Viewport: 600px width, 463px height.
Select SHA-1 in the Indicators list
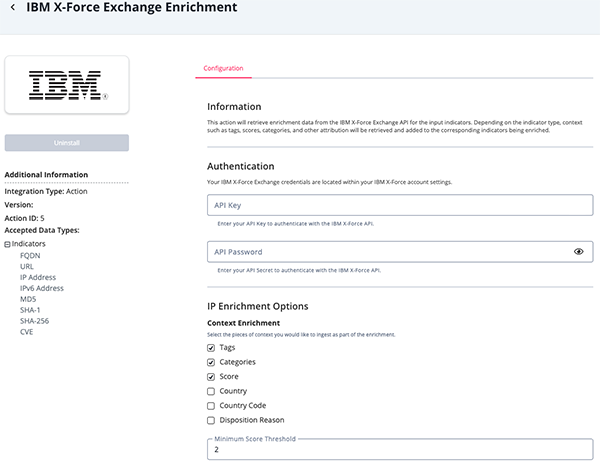(30, 310)
